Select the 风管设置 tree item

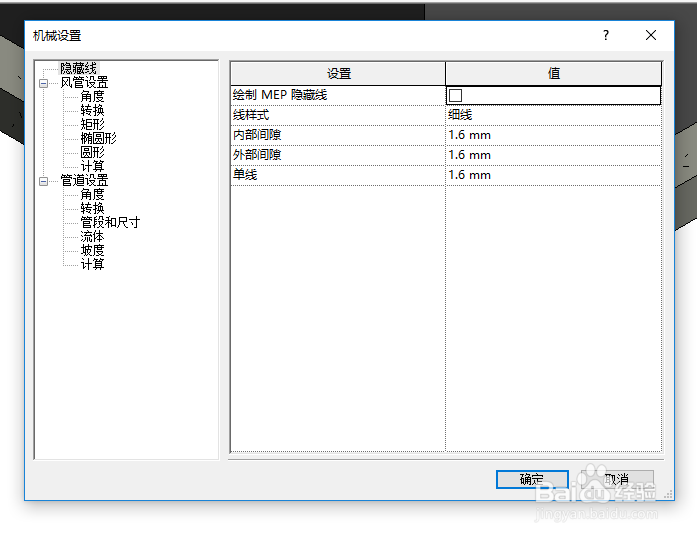click(x=84, y=83)
